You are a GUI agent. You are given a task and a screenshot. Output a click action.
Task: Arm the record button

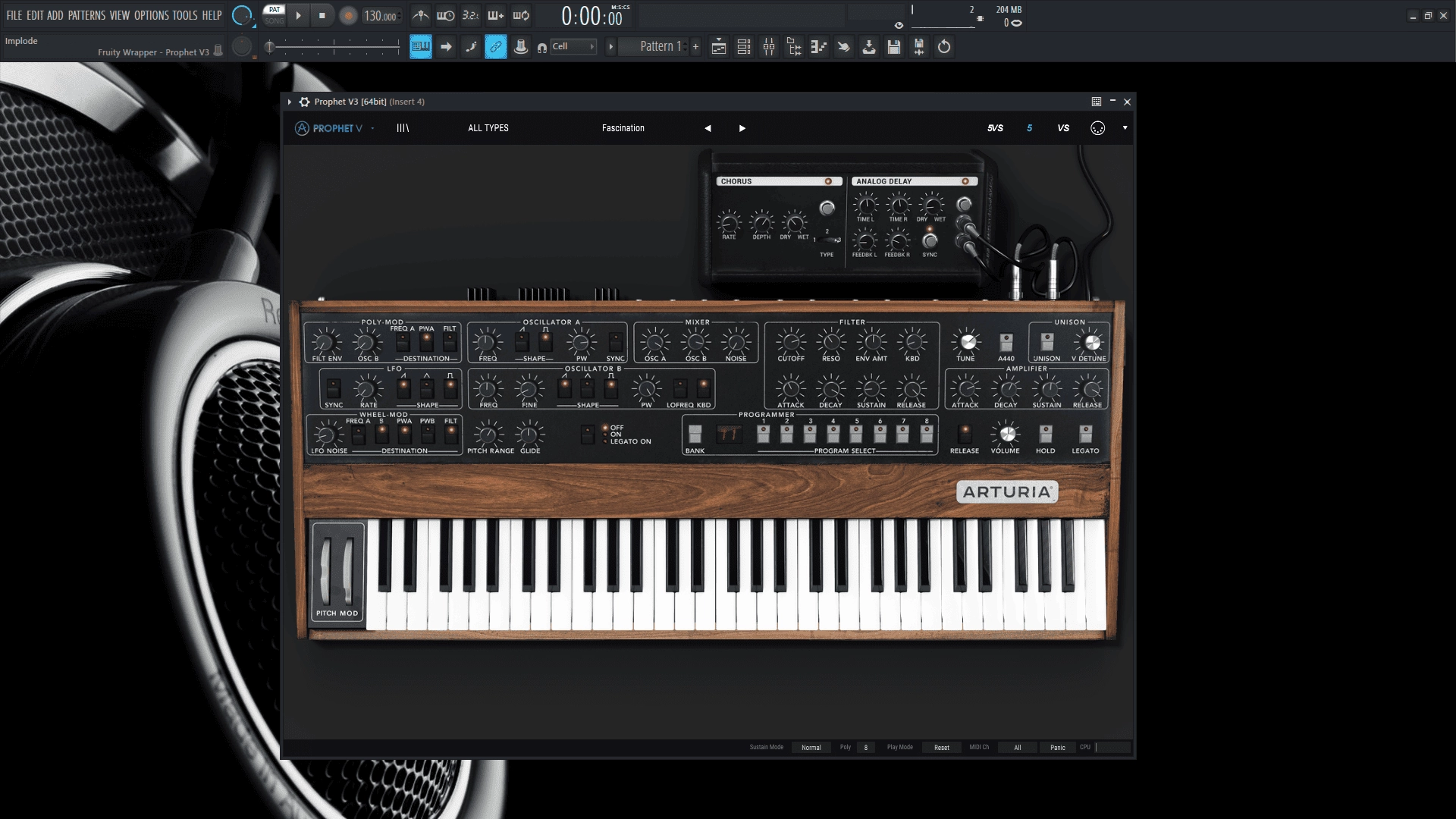point(348,16)
